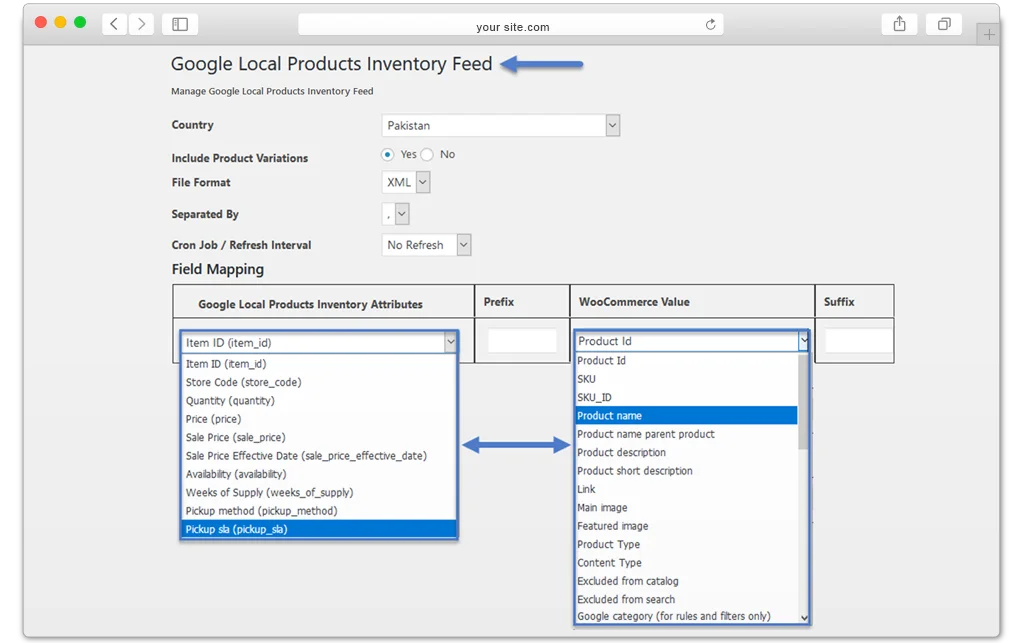Choose Quantity (quantity) option
This screenshot has height=643, width=1024.
pyautogui.click(x=319, y=400)
